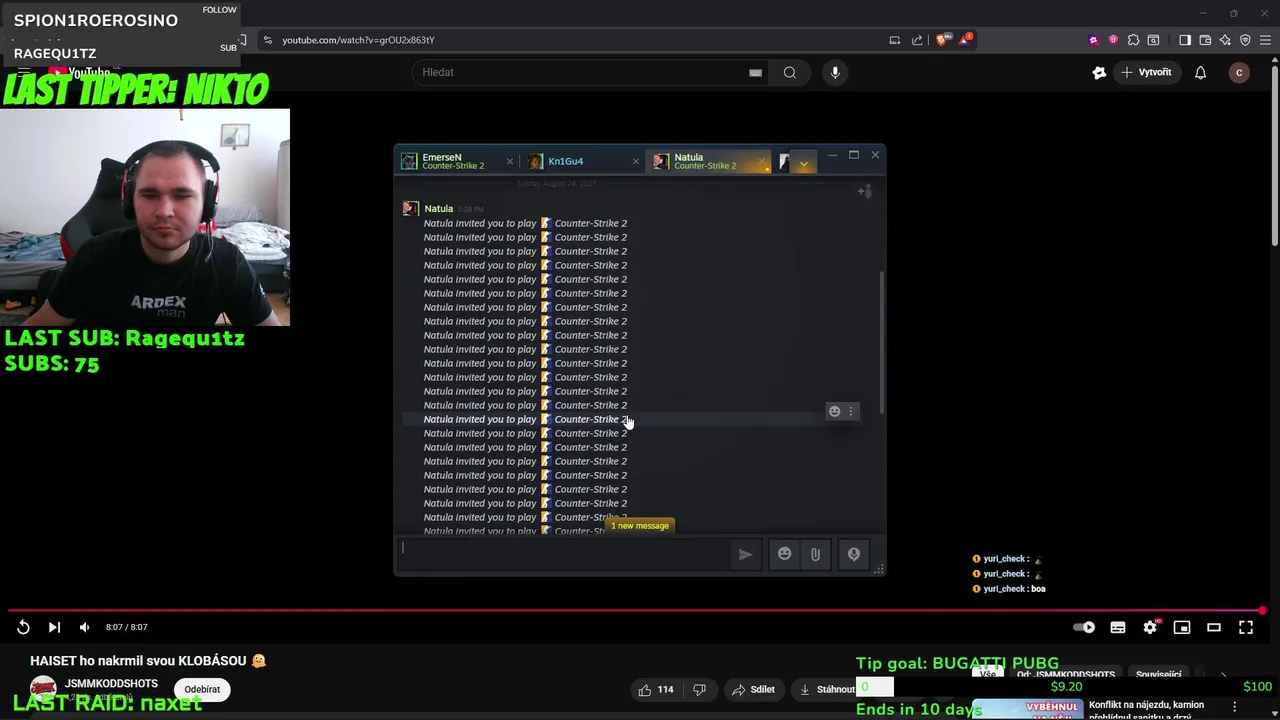Mute the YouTube player volume
This screenshot has width=1280, height=720.
(84, 627)
